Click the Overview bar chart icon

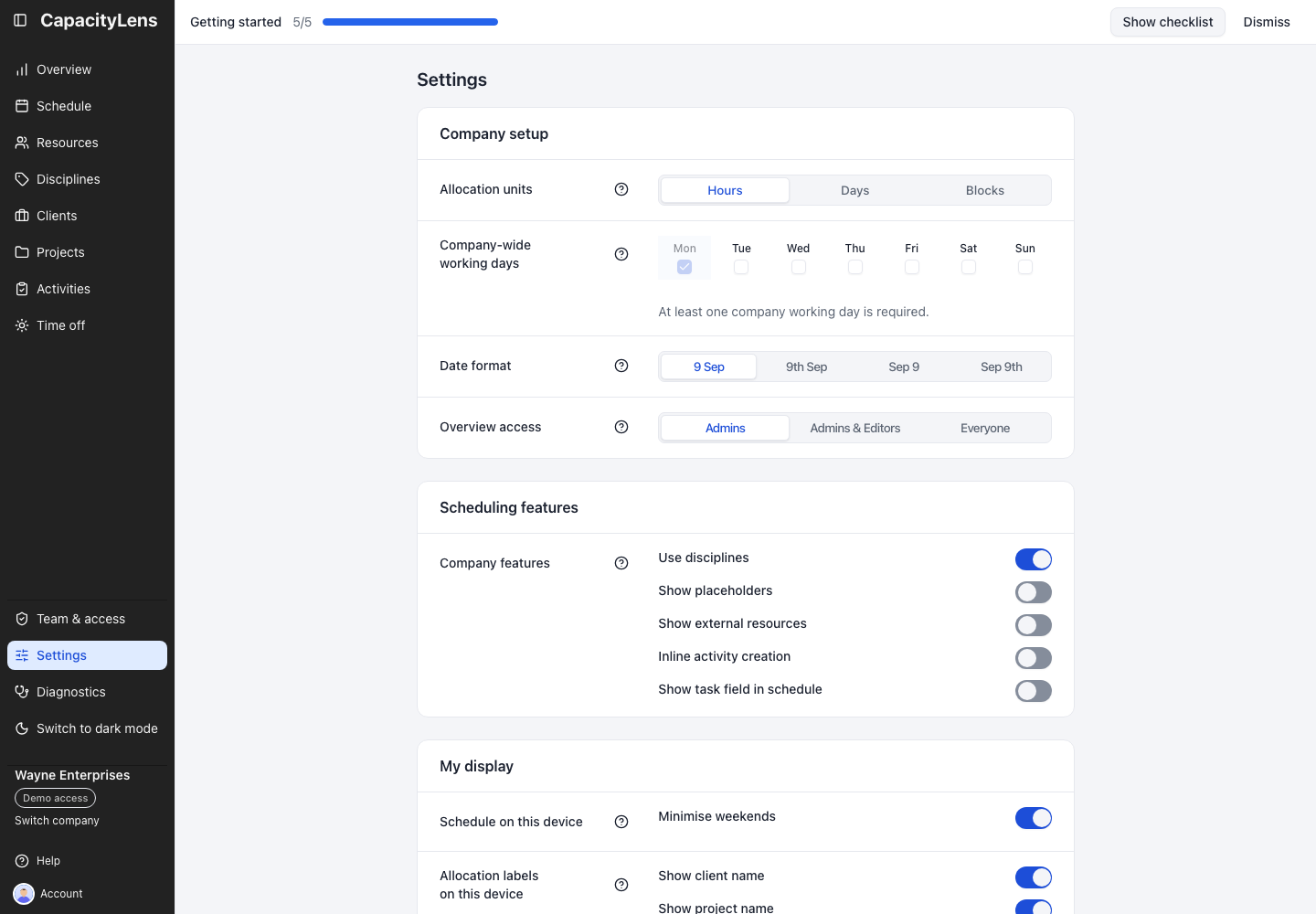tap(22, 69)
